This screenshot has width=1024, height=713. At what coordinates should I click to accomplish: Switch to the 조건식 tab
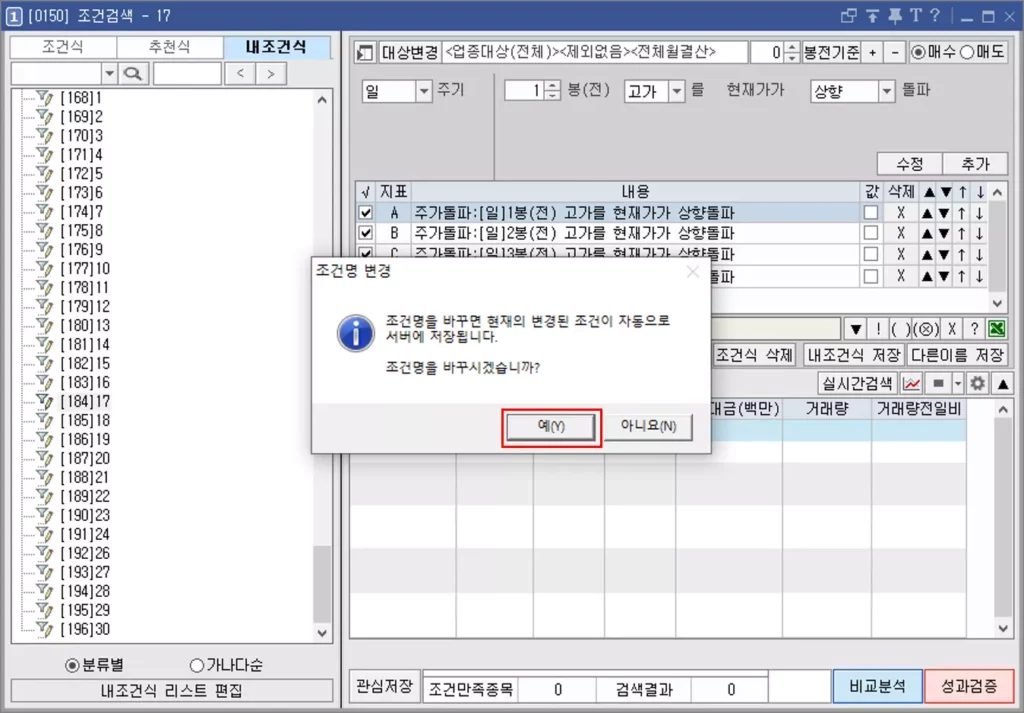click(x=63, y=47)
